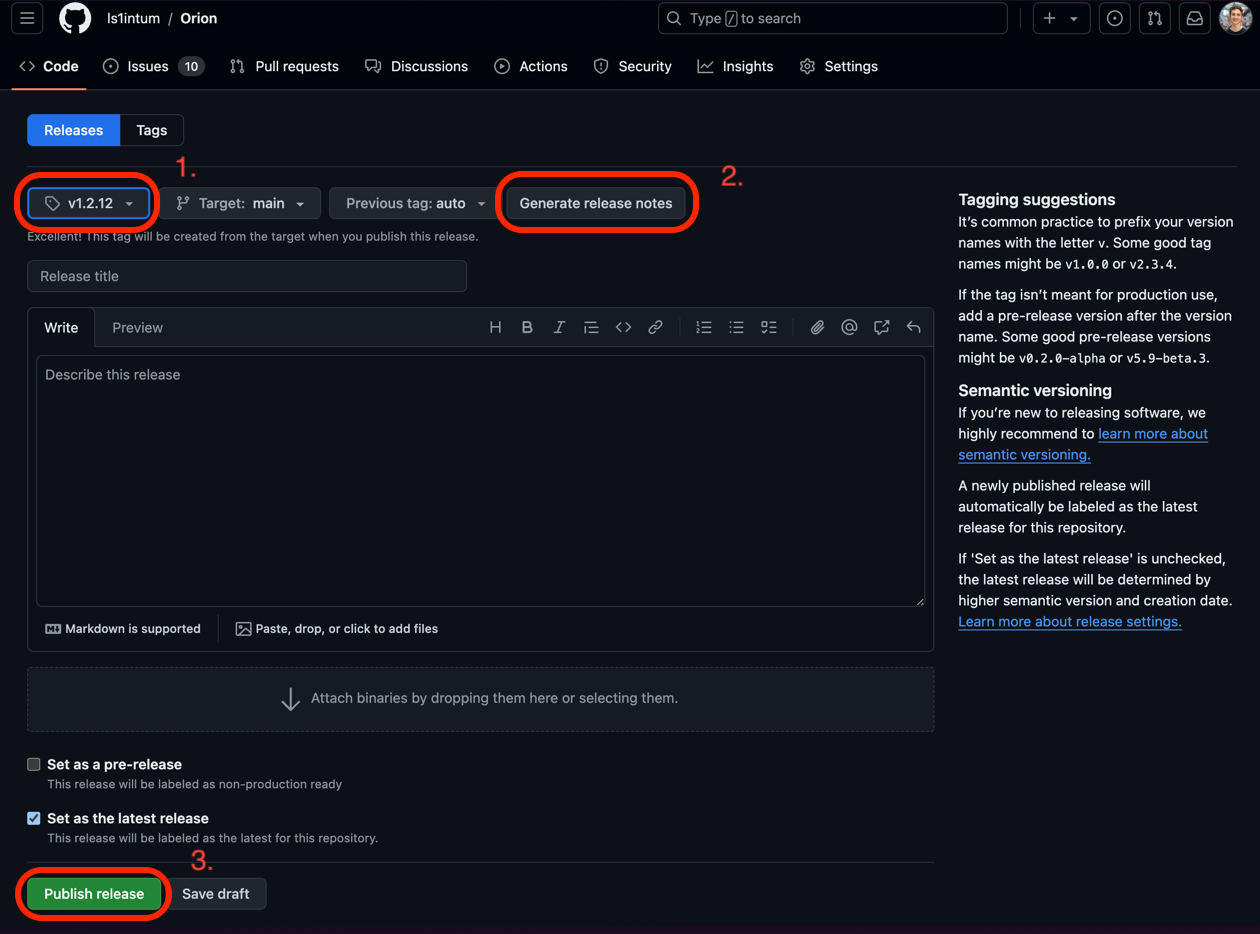Image resolution: width=1260 pixels, height=934 pixels.
Task: Go to the Discussions tab
Action: coord(416,66)
